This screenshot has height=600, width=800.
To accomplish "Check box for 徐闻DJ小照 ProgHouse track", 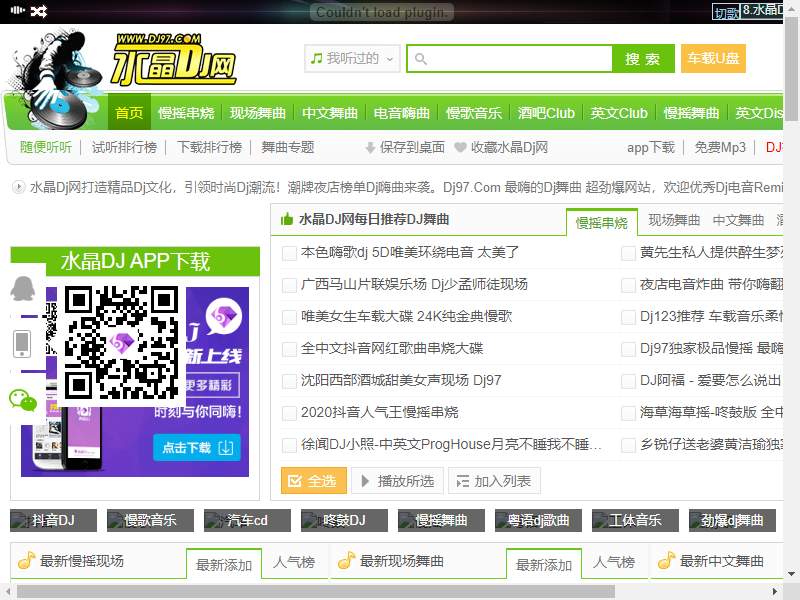I will pos(289,445).
